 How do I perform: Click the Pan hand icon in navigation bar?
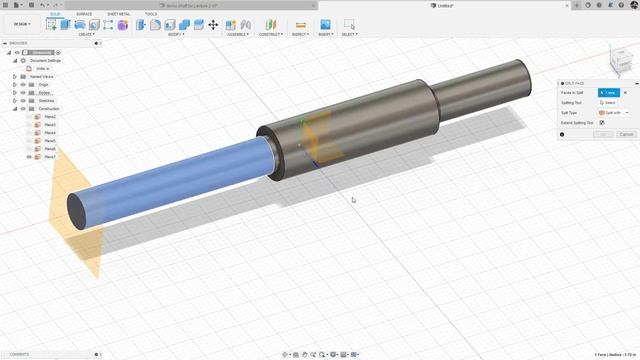pos(304,355)
